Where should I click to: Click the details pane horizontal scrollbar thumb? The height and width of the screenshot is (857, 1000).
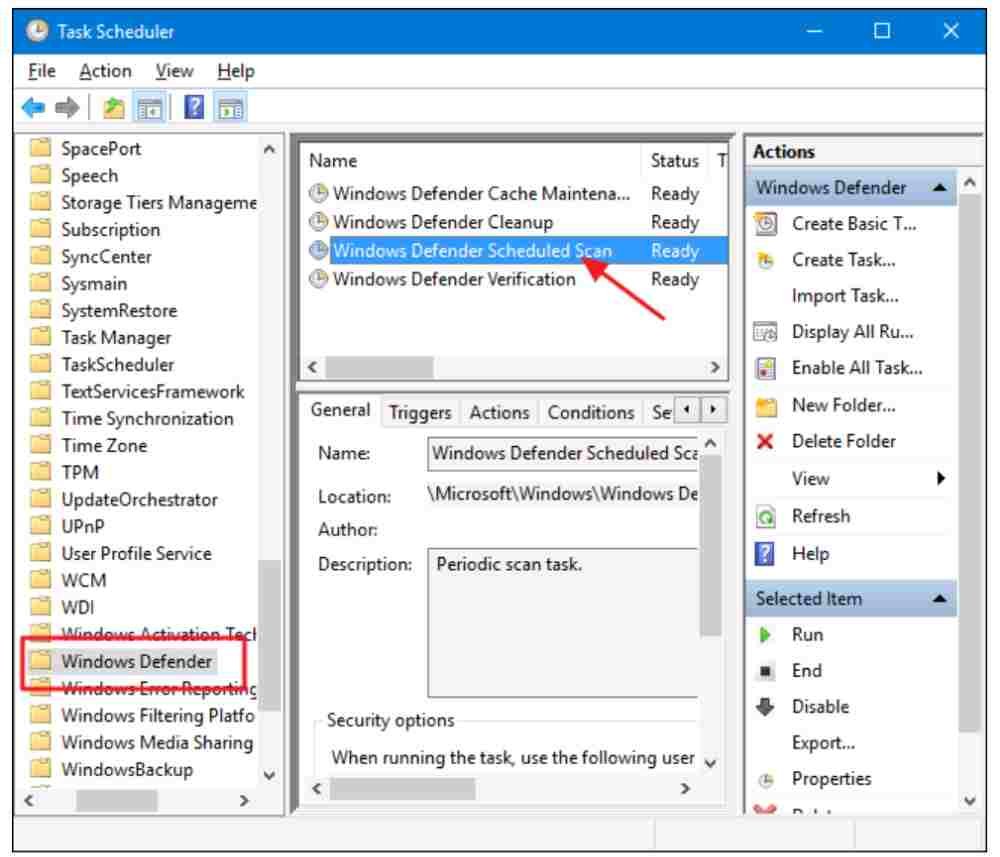click(x=402, y=789)
